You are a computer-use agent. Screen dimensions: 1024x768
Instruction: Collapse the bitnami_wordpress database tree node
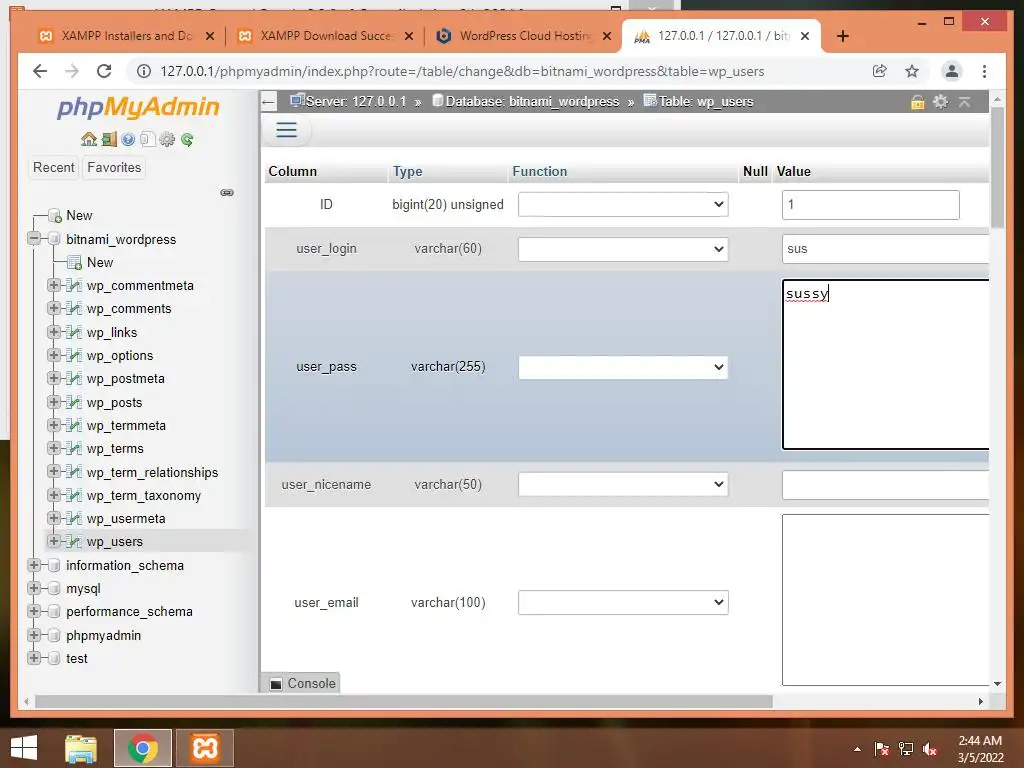pyautogui.click(x=34, y=238)
